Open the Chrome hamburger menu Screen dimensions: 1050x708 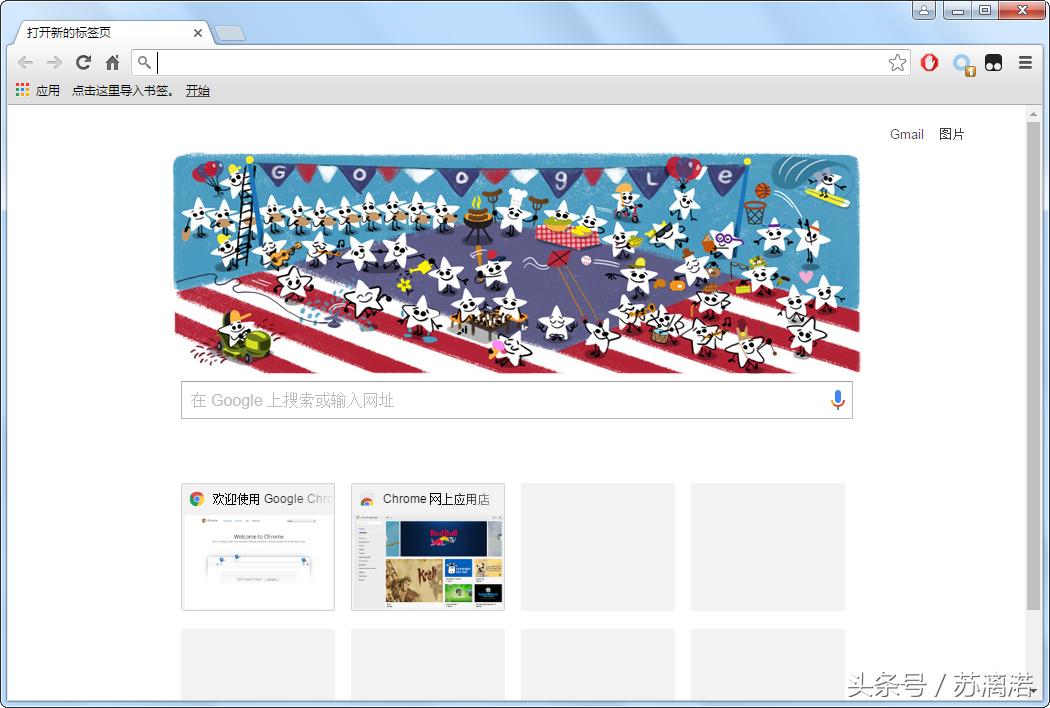[x=1025, y=62]
